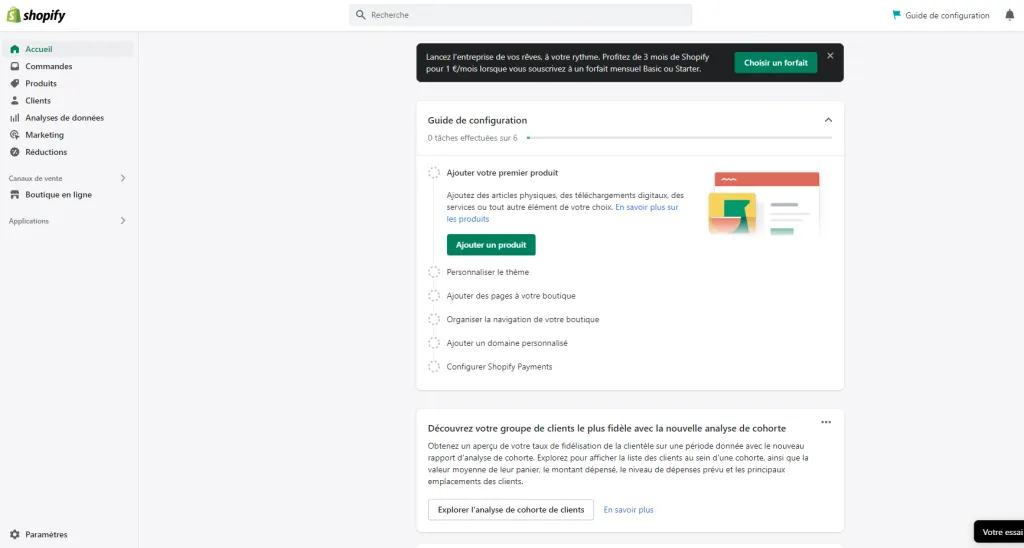Open the cohort card three-dot menu
Screen dimensions: 1024x548
pyautogui.click(x=826, y=422)
